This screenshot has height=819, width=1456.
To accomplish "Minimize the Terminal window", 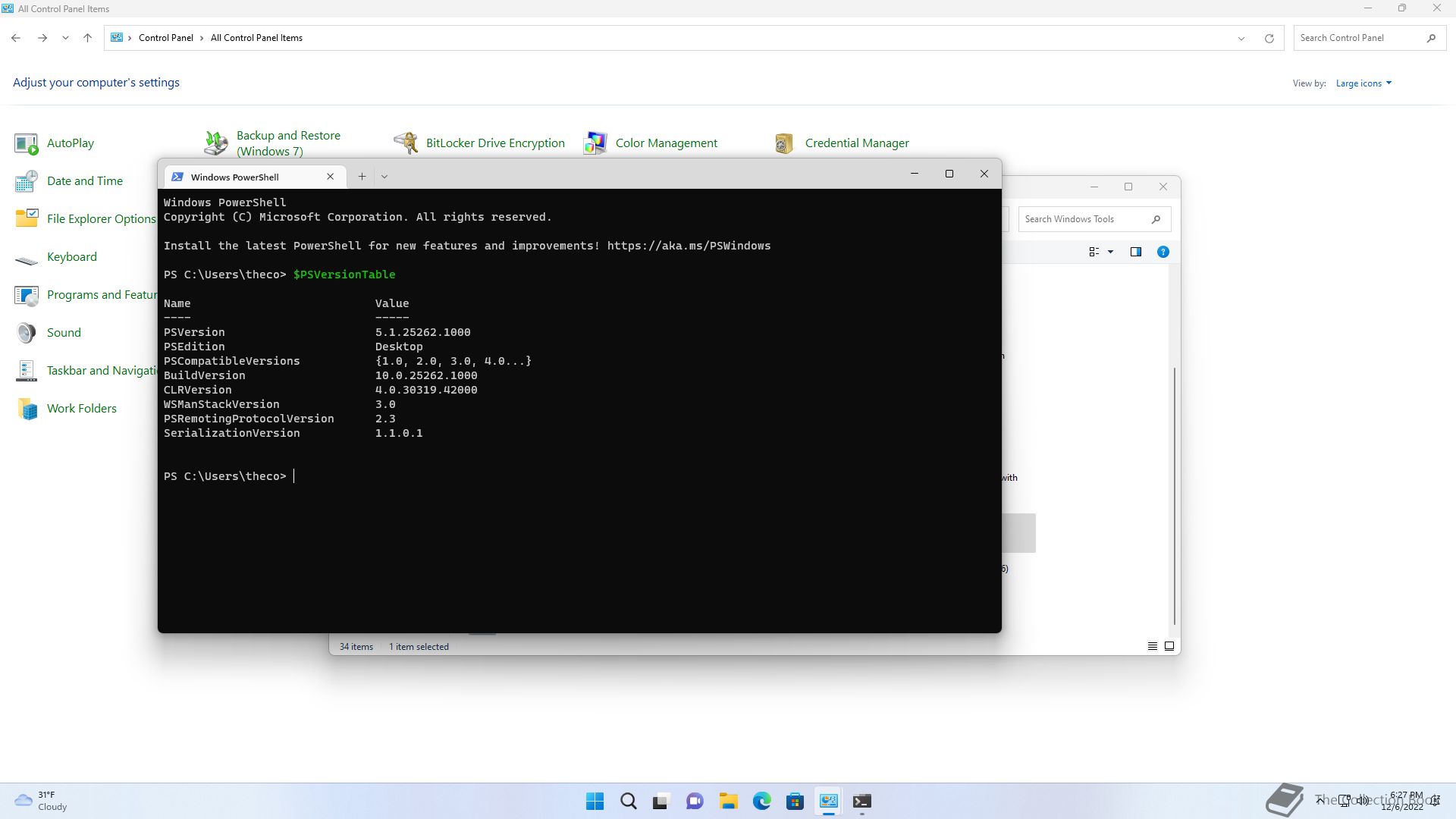I will point(914,174).
